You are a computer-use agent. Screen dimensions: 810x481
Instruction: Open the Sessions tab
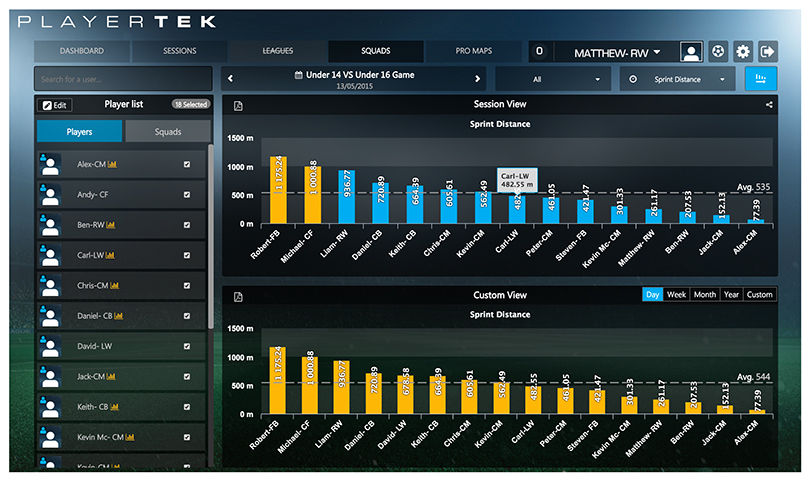[180, 51]
